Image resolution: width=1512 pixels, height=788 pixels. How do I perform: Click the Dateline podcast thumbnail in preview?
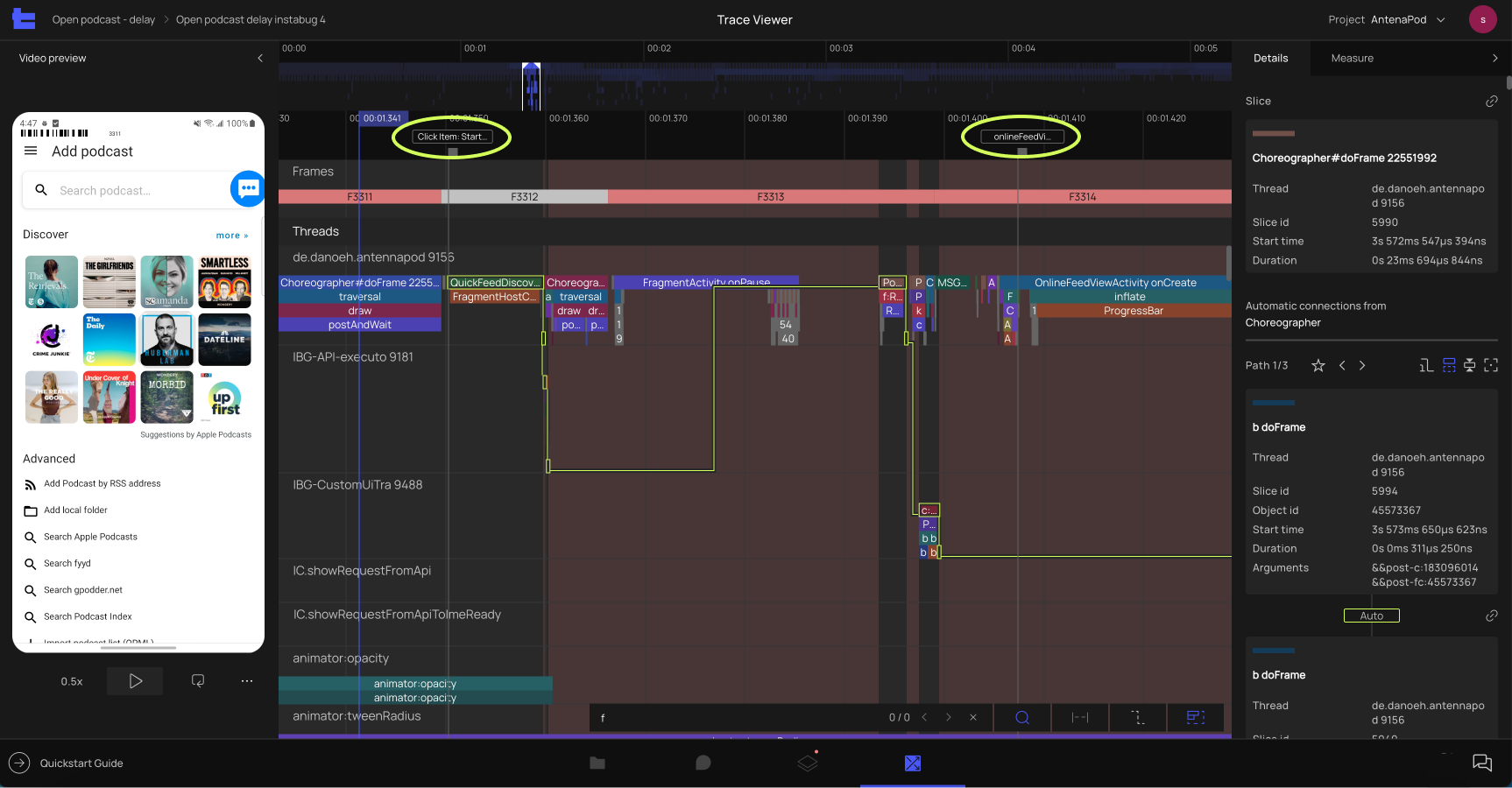pos(225,340)
